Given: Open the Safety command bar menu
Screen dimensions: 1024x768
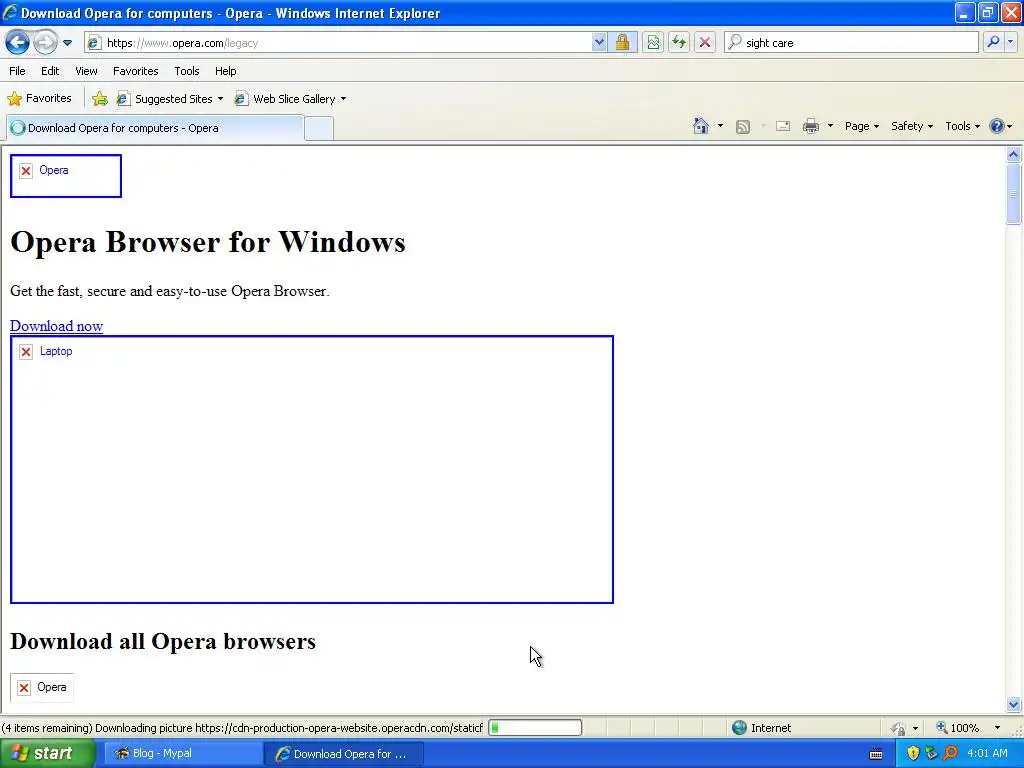Looking at the screenshot, I should tap(912, 126).
